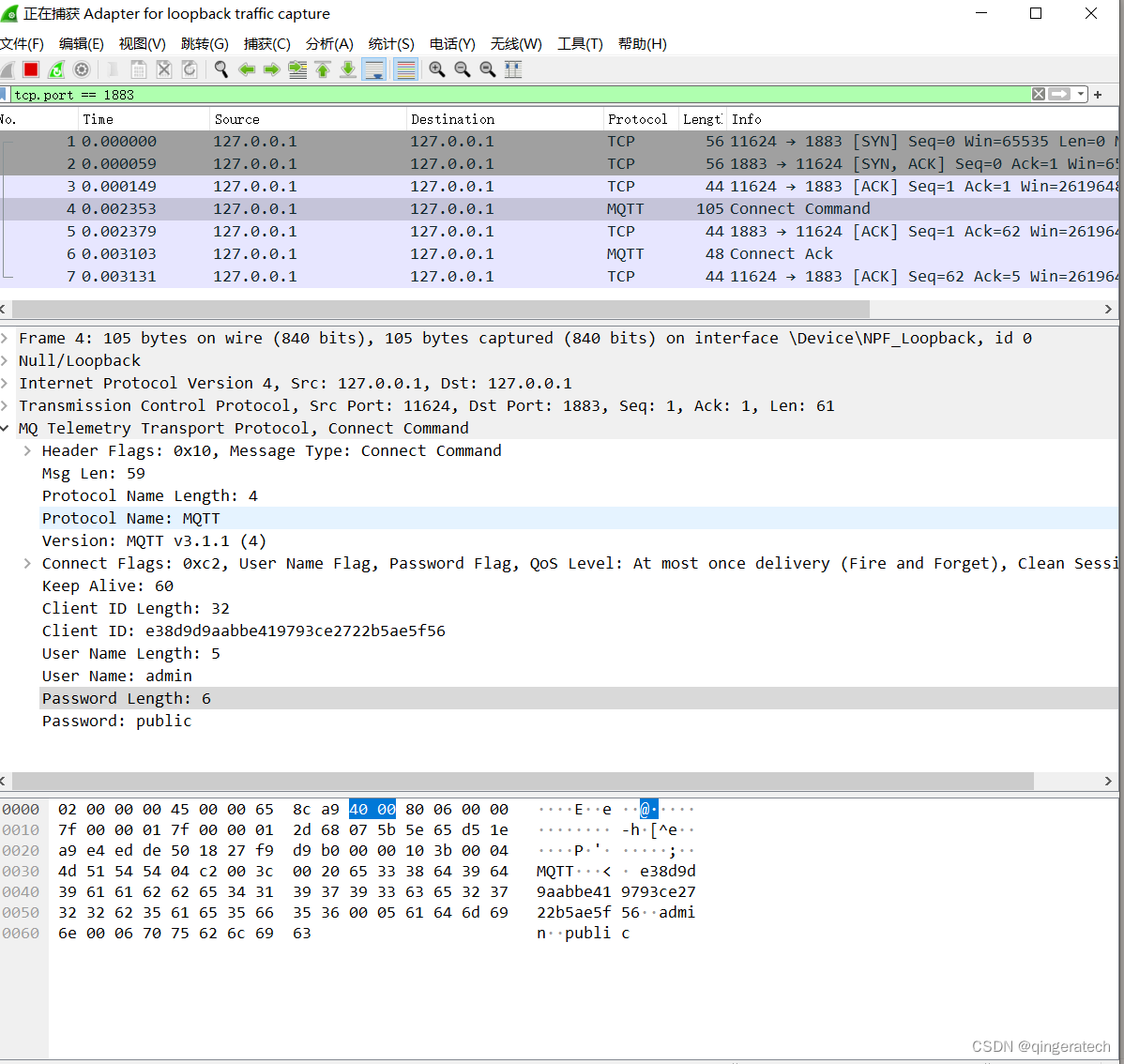
Task: Jump to the last packet with down arrow icon
Action: (x=347, y=68)
